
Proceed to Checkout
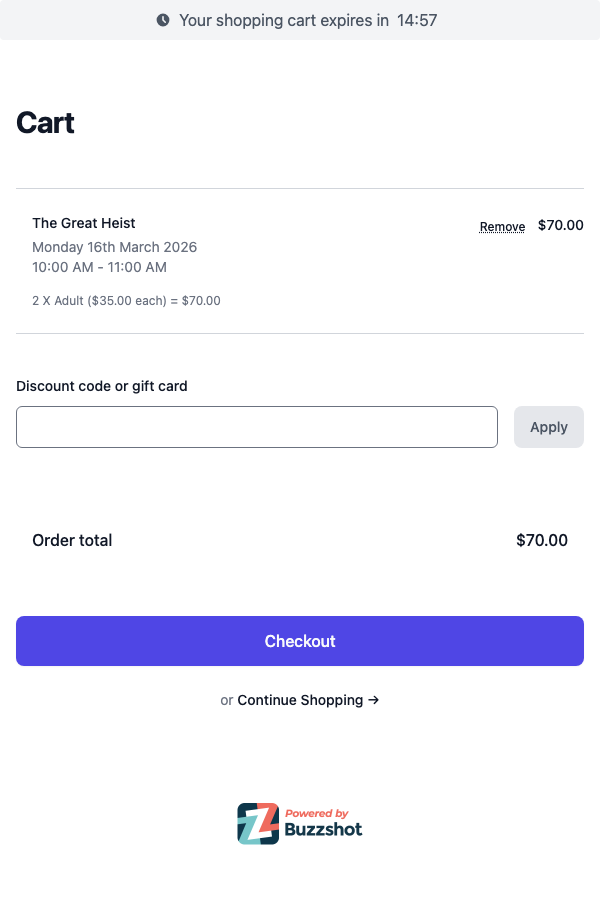tap(300, 641)
